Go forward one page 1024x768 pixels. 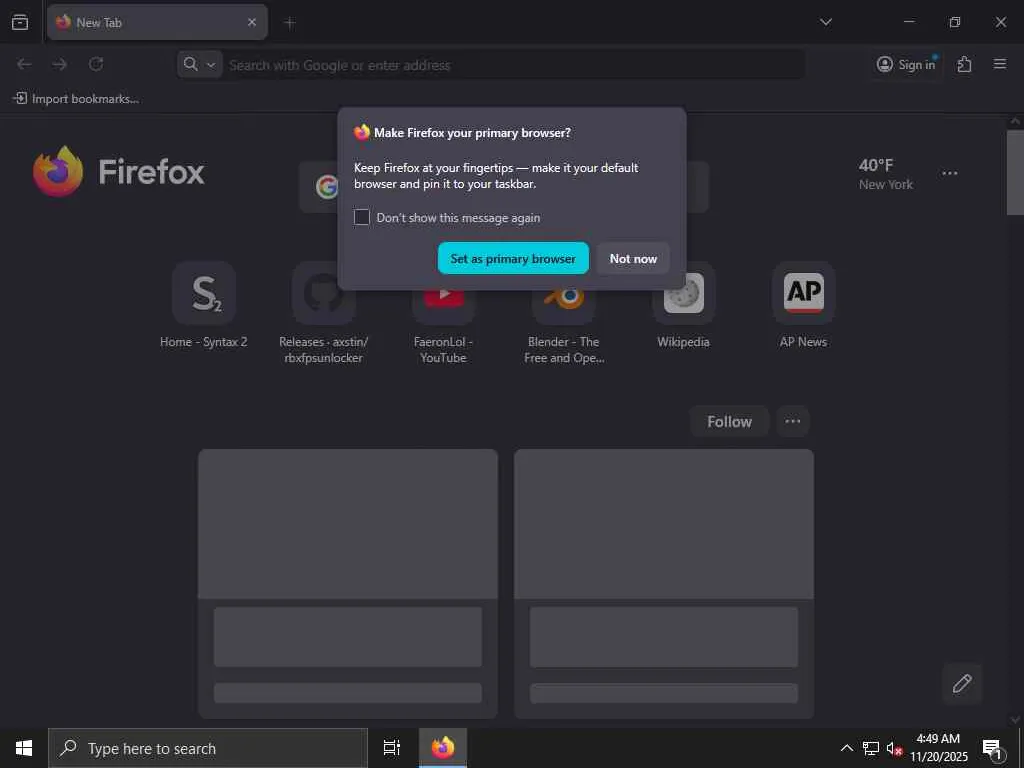click(59, 64)
